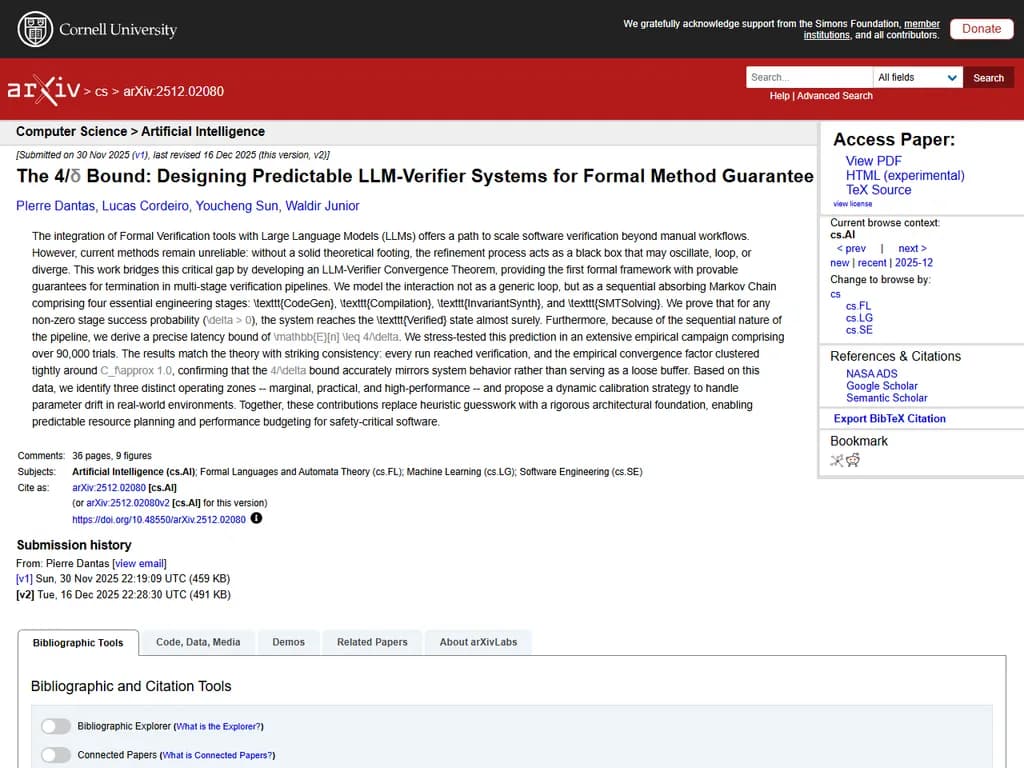
Task: Open the Demos tab
Action: [288, 642]
